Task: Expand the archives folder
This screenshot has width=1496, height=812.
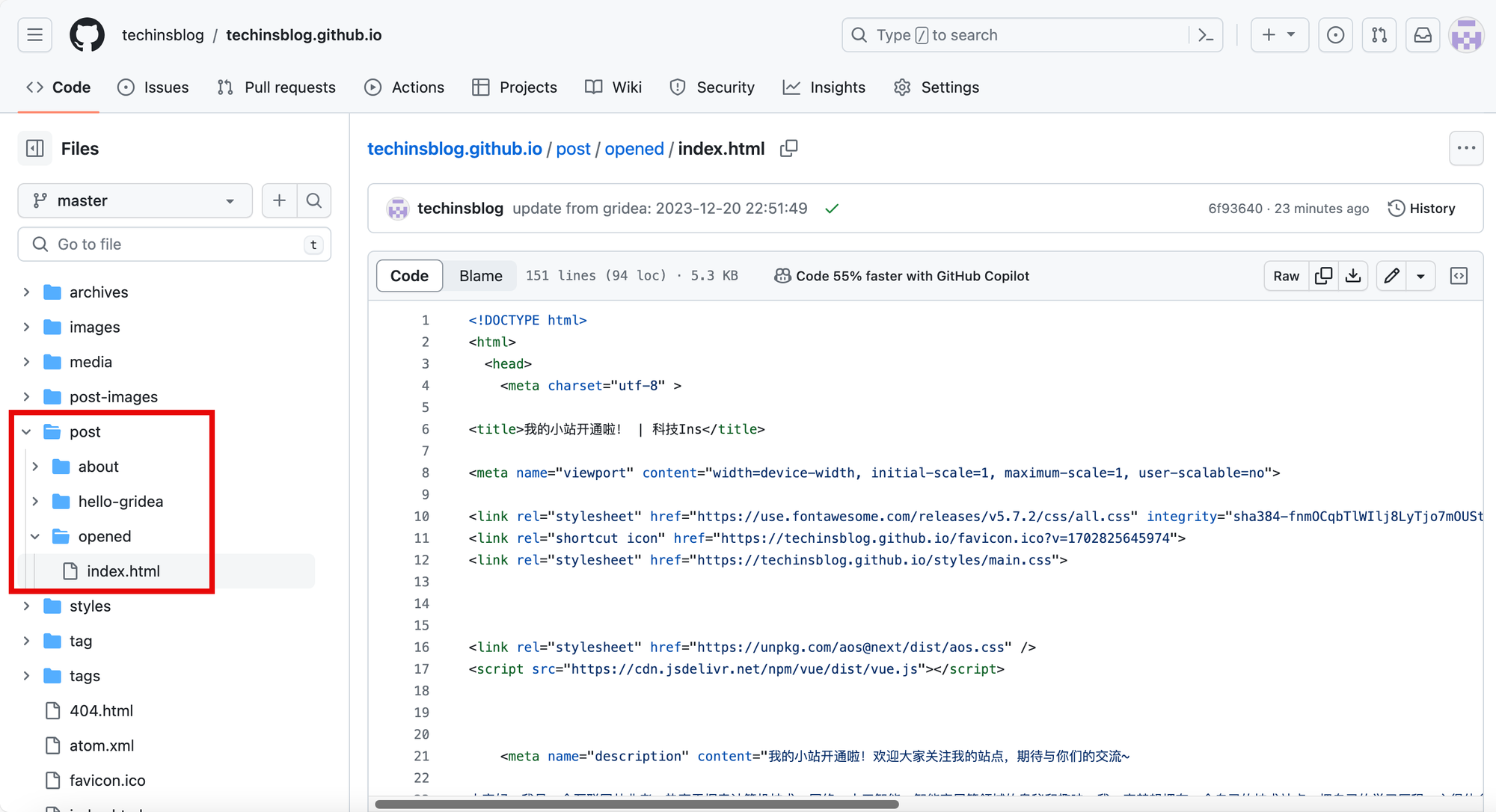Action: click(26, 292)
